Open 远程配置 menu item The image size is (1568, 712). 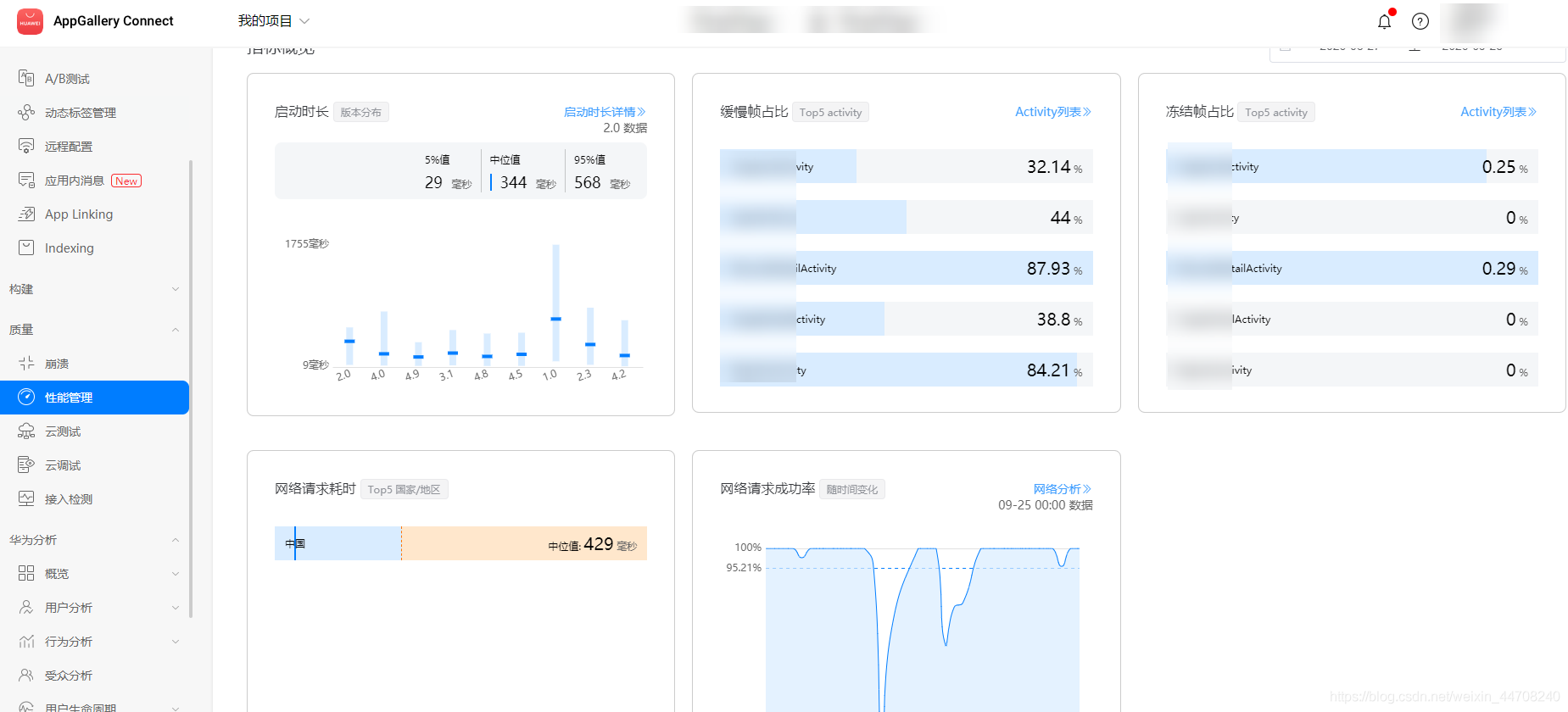click(x=69, y=147)
